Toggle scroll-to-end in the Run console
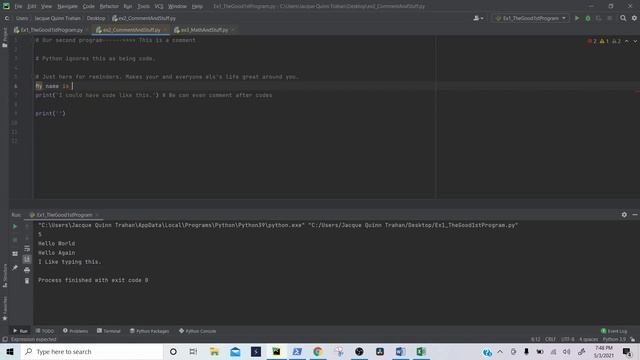This screenshot has width=640, height=360. pos(27,259)
